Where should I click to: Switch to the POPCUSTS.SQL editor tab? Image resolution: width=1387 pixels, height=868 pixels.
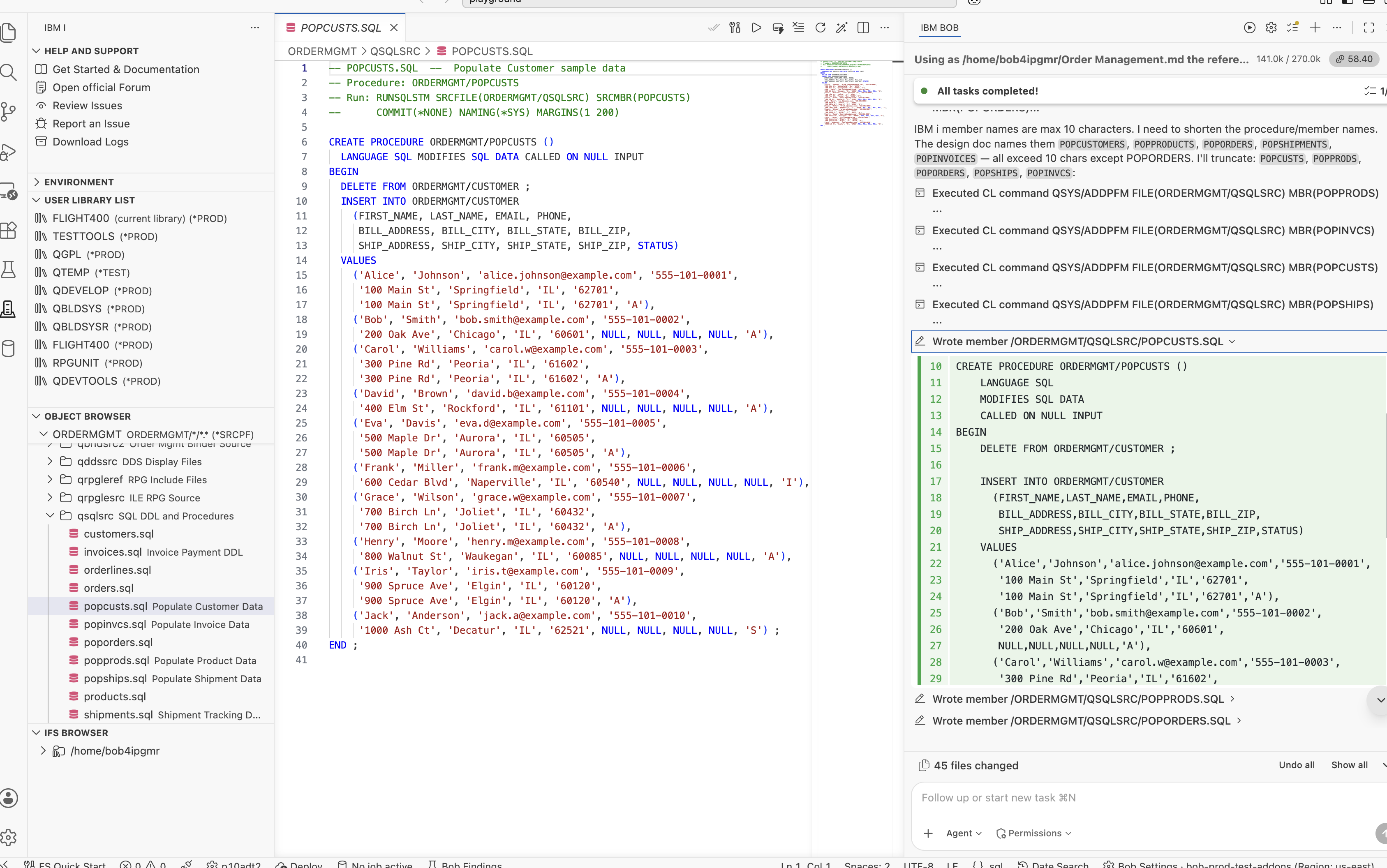[341, 28]
